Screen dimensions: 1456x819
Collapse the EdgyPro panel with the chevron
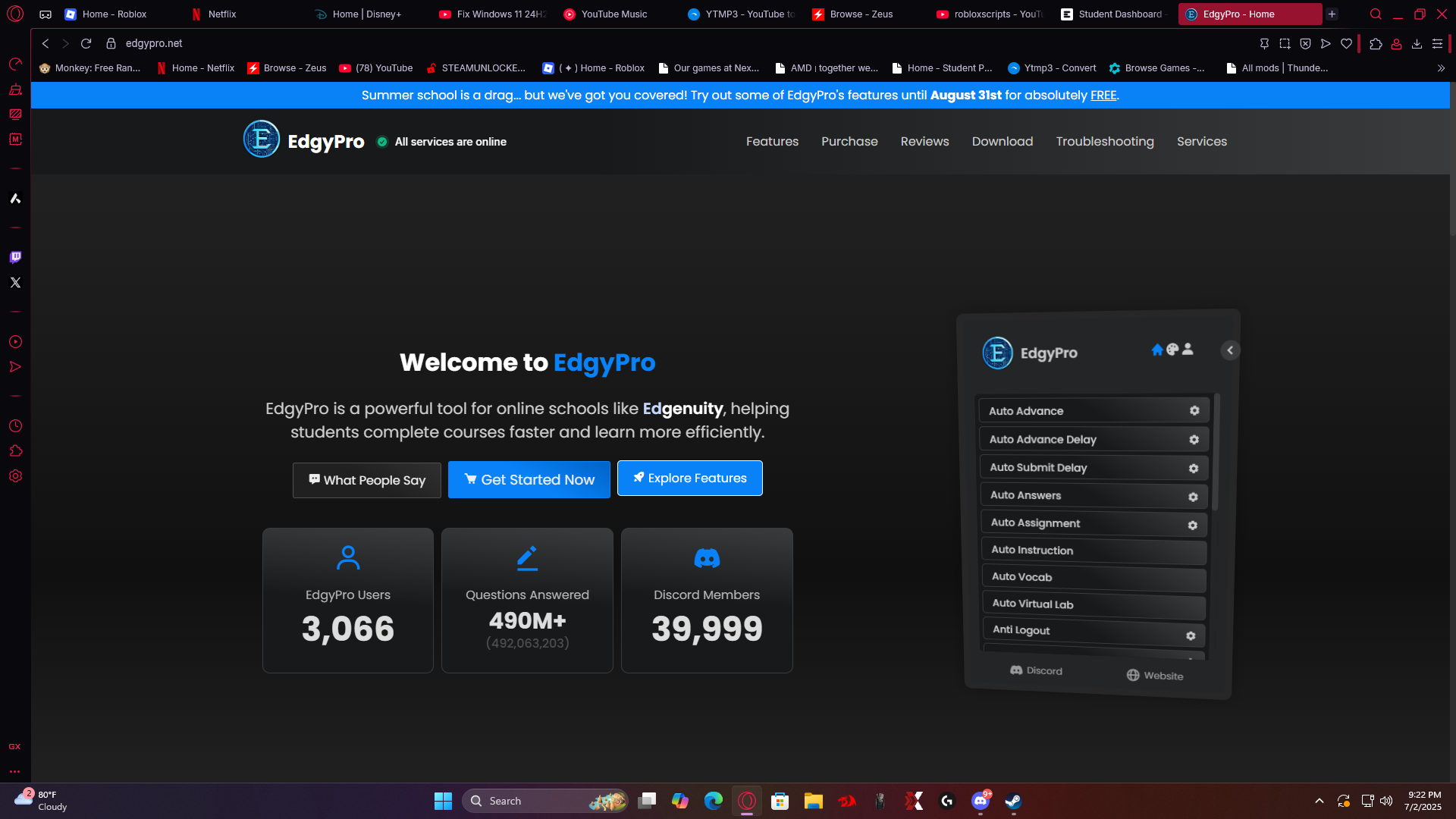click(x=1230, y=350)
